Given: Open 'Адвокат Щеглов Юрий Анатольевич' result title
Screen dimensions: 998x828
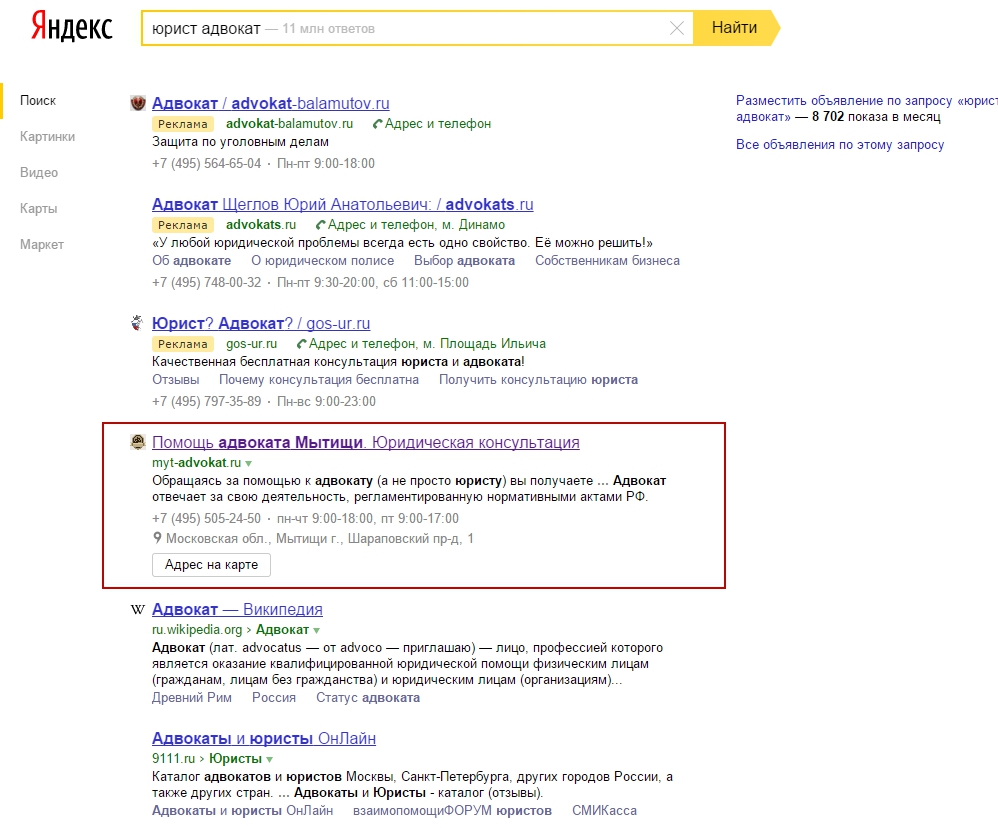Looking at the screenshot, I should tap(342, 204).
